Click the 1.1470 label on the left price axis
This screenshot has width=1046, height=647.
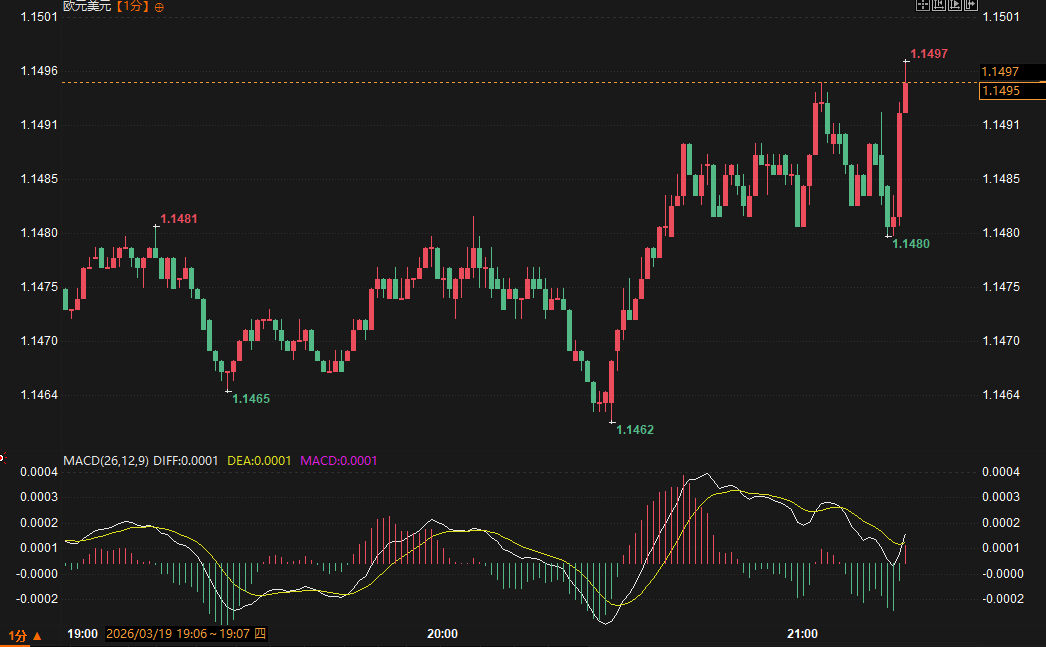point(39,341)
